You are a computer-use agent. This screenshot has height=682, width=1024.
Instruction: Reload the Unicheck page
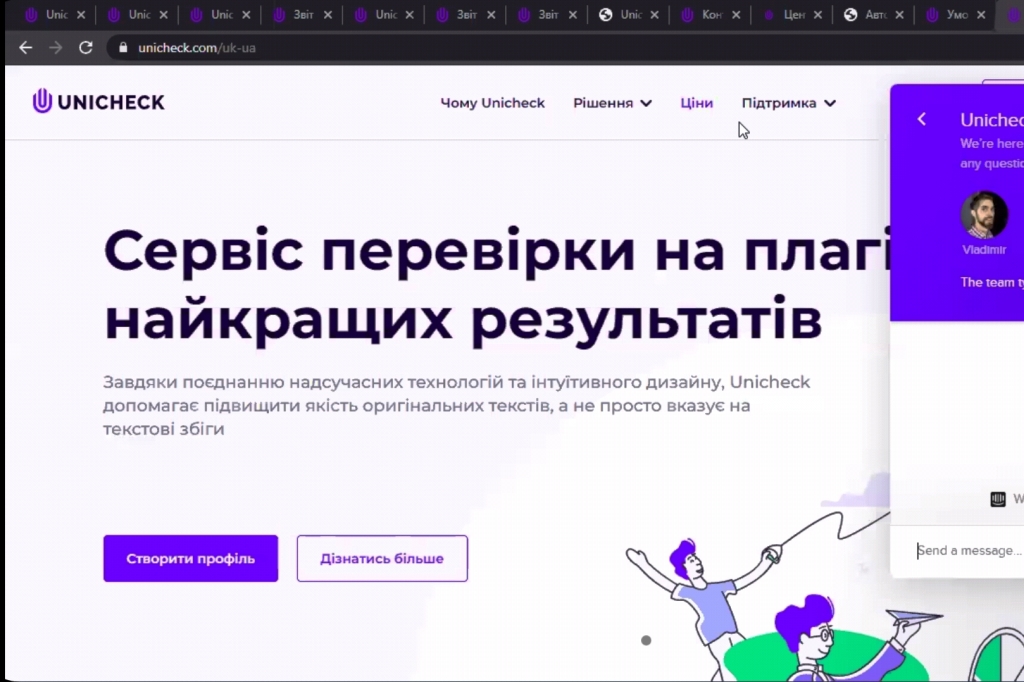pos(86,48)
